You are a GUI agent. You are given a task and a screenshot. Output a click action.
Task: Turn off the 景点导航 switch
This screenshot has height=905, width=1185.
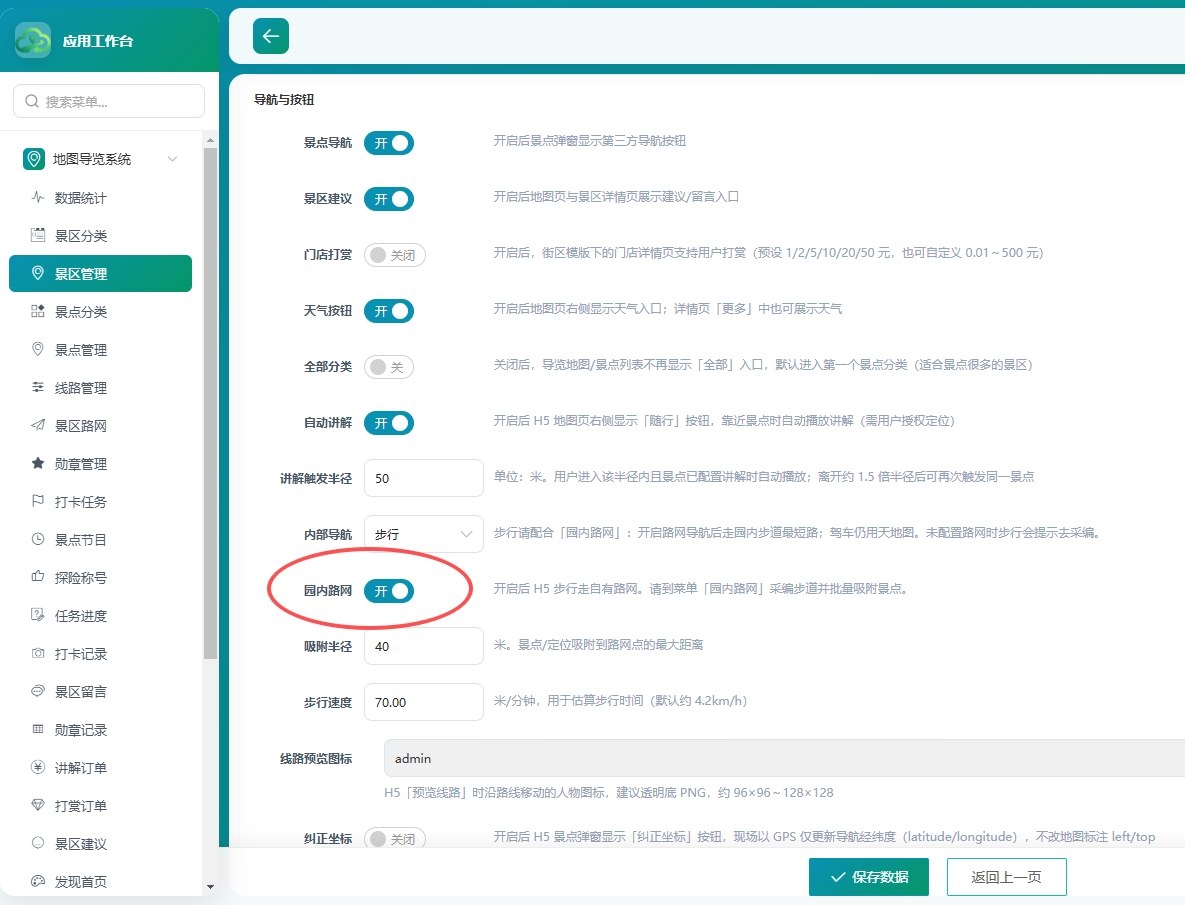[x=388, y=143]
